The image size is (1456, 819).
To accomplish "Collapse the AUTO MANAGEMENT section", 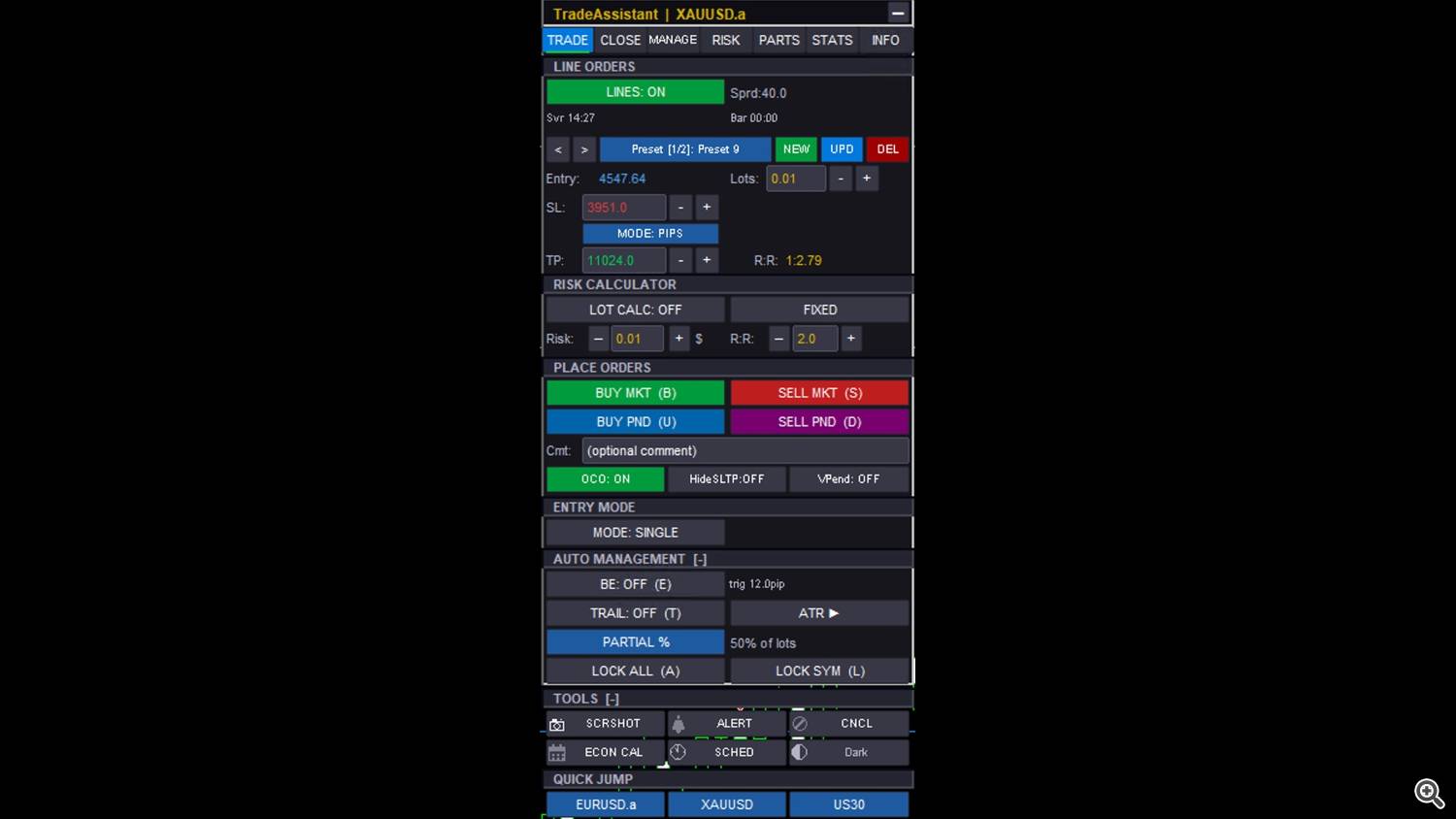I will [x=700, y=560].
